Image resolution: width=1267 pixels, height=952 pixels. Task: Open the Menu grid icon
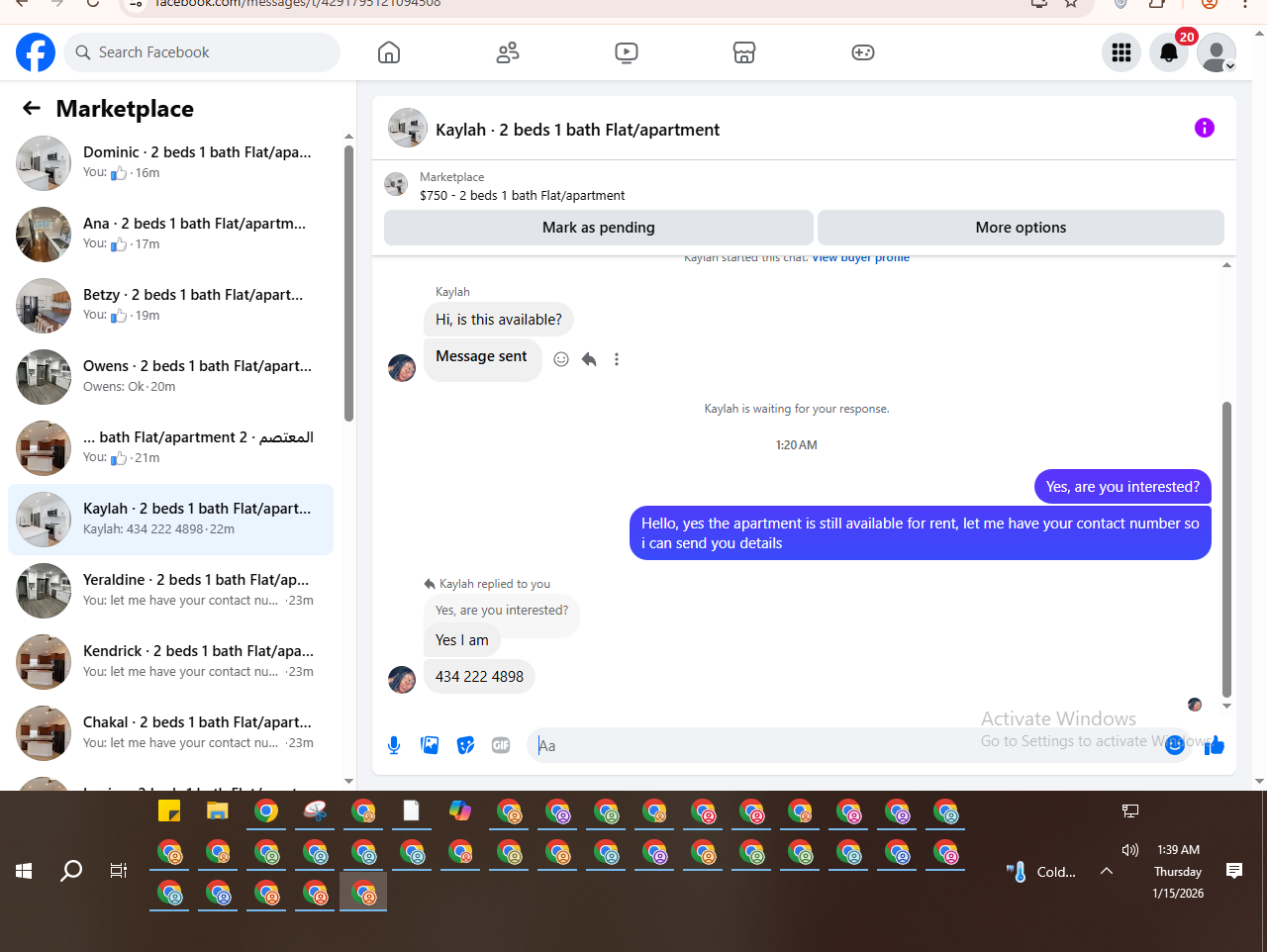1121,52
